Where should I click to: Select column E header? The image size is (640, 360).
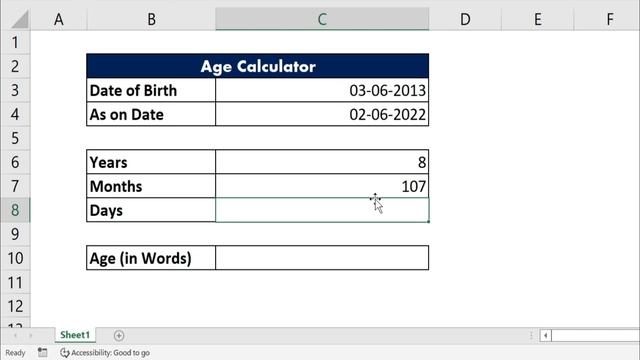point(538,19)
